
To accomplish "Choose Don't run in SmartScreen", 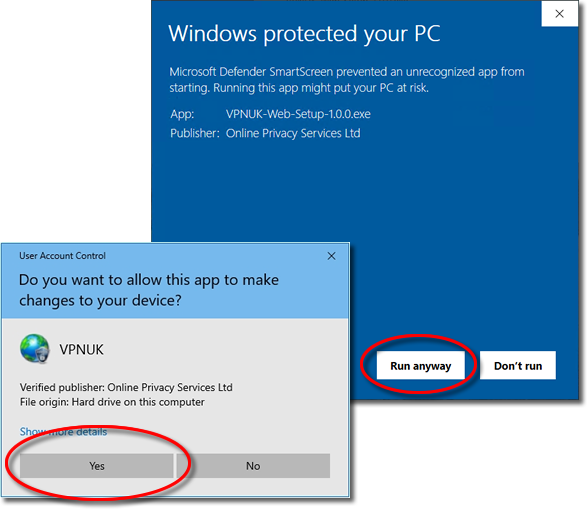I will 518,366.
